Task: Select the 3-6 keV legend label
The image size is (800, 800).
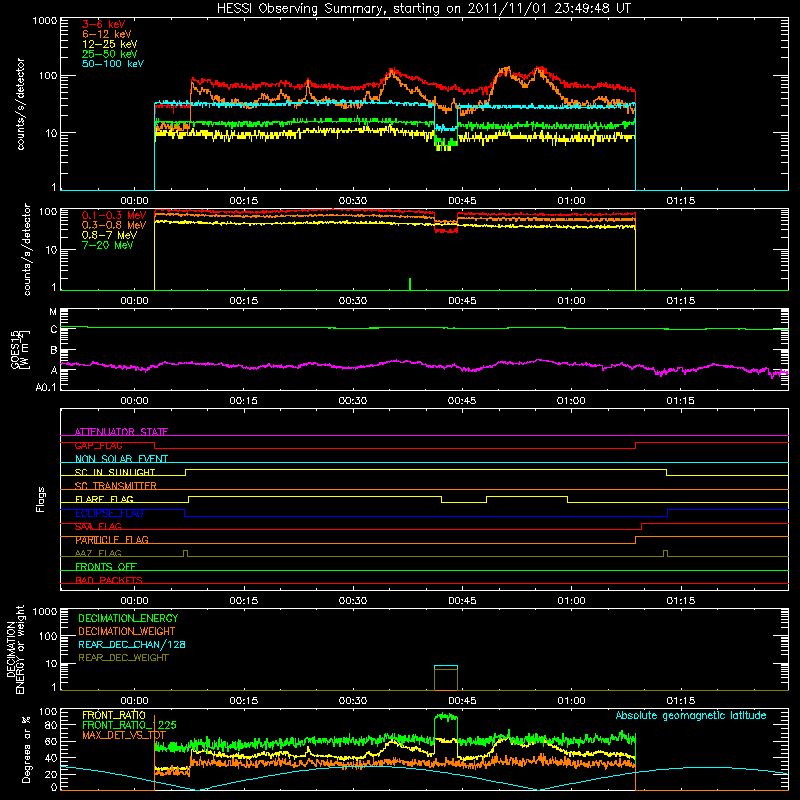Action: pos(103,24)
